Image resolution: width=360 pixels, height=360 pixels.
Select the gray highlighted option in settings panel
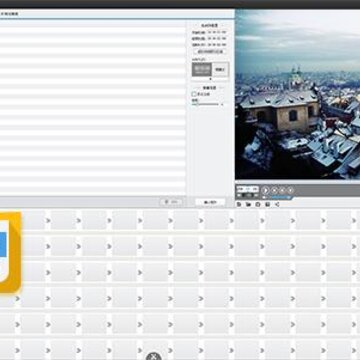202,69
